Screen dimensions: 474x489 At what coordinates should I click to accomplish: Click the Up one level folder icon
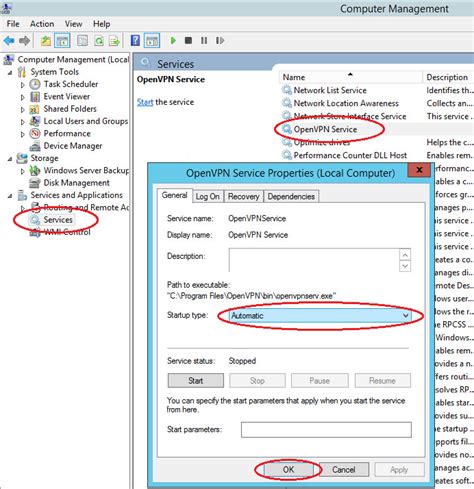46,41
